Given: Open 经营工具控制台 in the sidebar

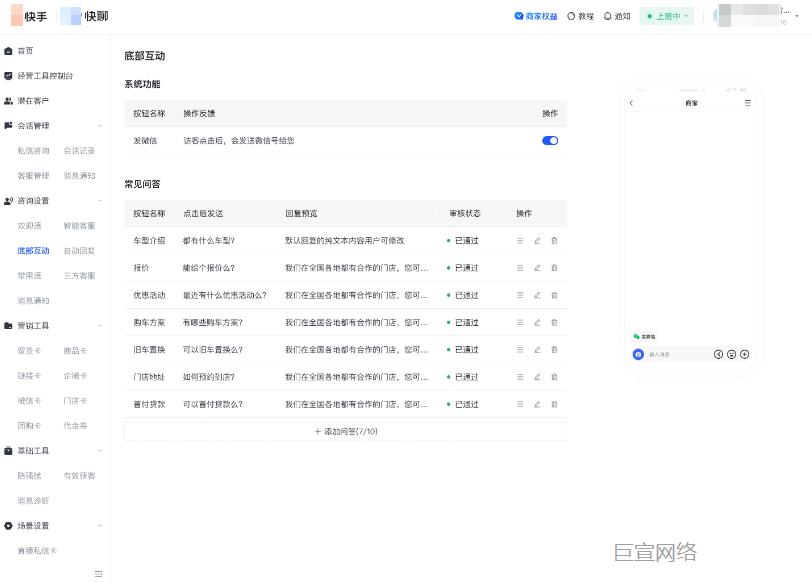Looking at the screenshot, I should click(x=46, y=76).
